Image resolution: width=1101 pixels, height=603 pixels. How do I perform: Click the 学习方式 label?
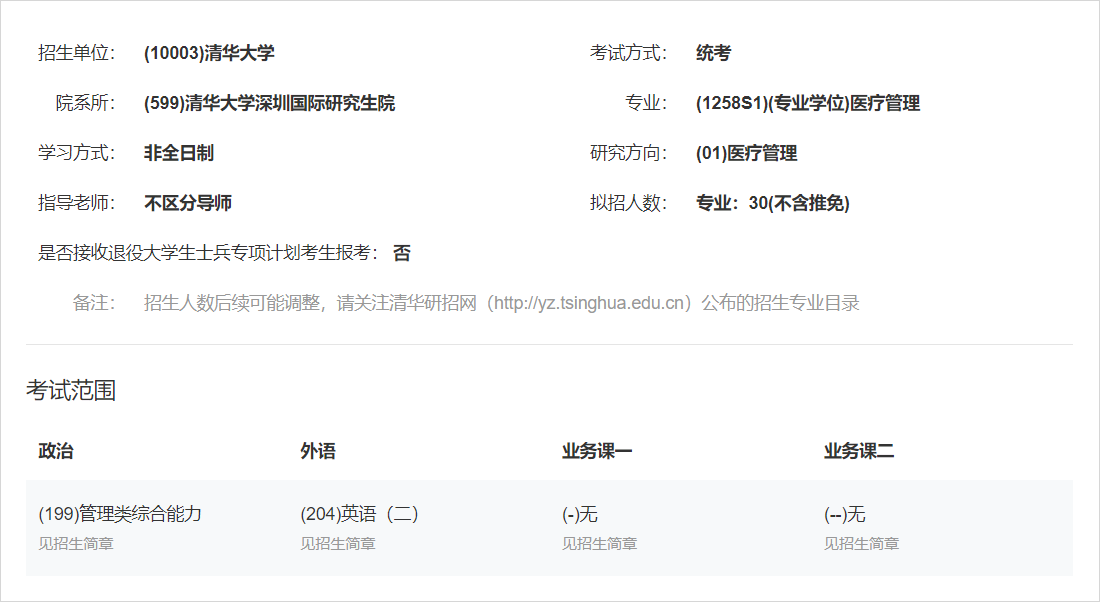click(77, 153)
